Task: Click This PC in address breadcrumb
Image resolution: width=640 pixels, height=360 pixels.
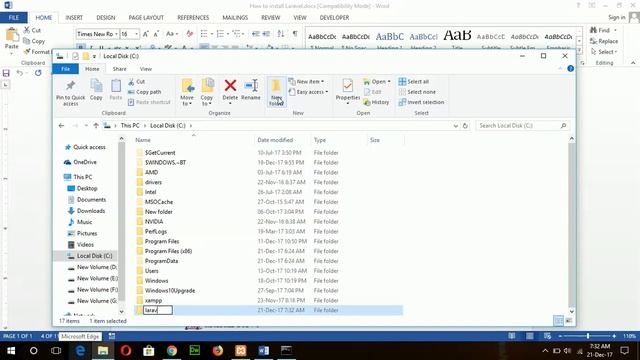Action: point(130,126)
